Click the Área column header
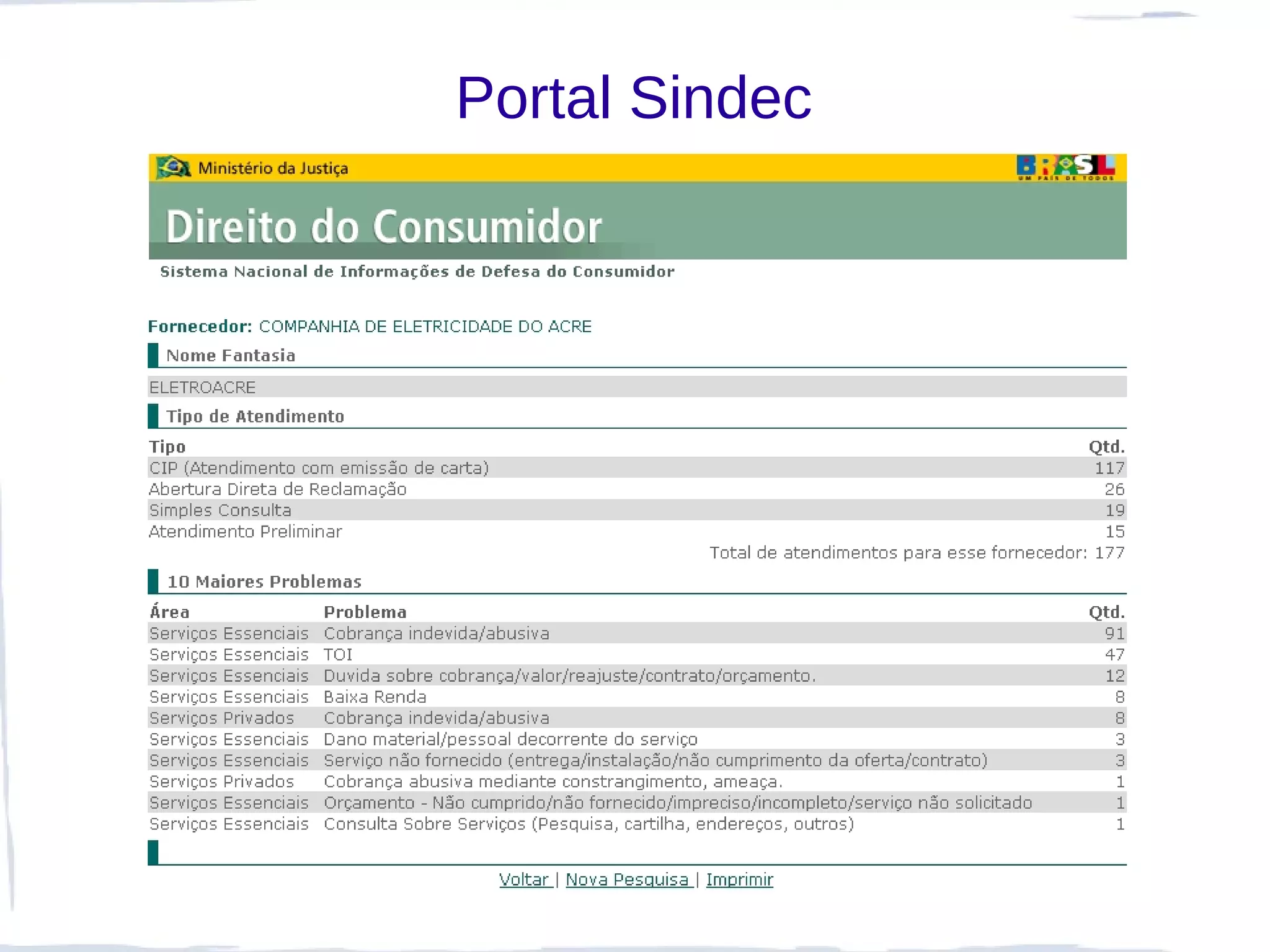Screen dimensions: 1270x952 click(x=169, y=611)
